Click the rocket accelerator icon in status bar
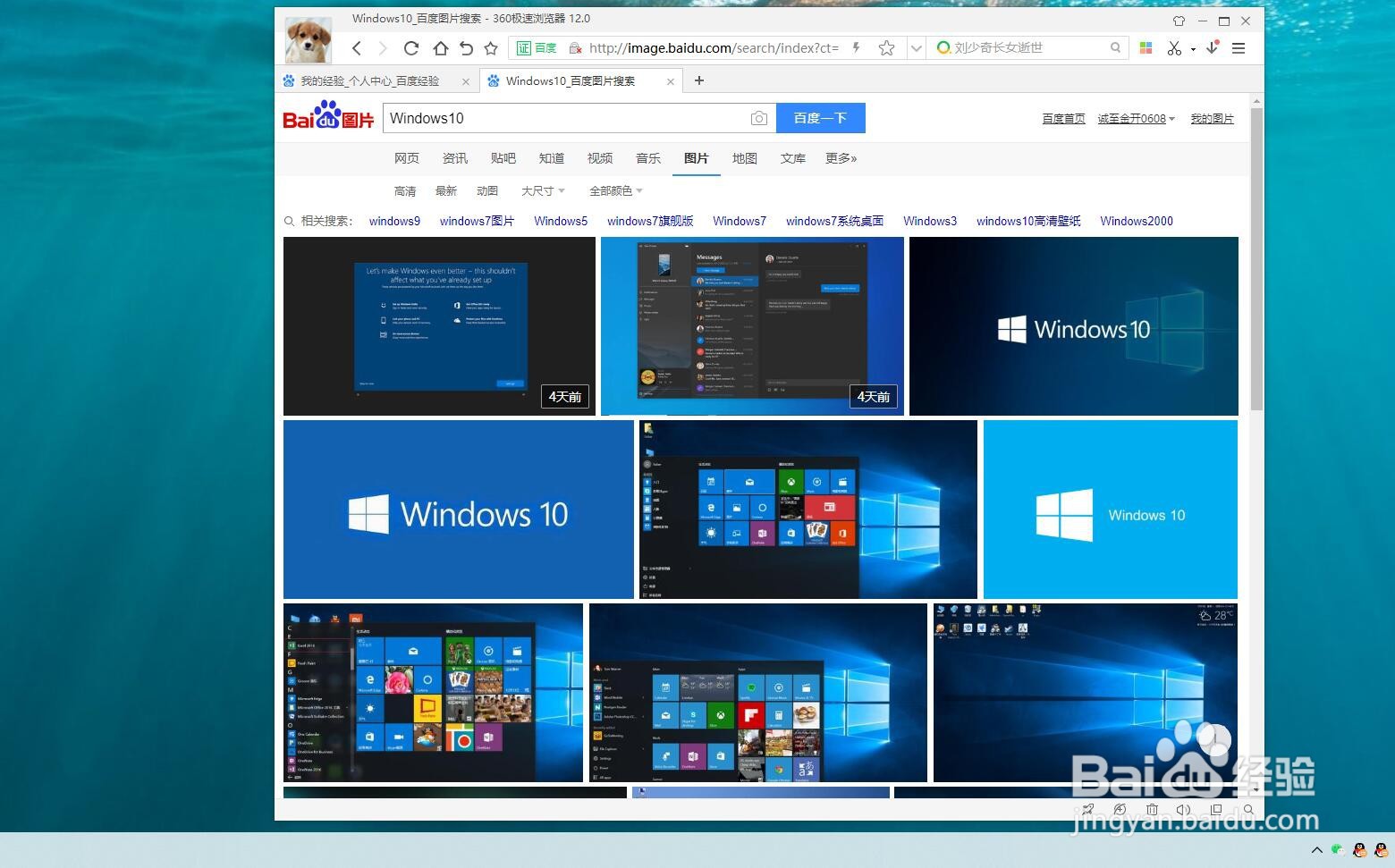1395x868 pixels. coord(1088,810)
